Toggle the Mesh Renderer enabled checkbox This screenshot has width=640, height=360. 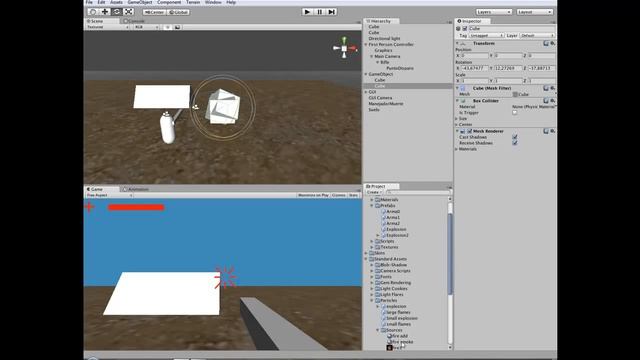(x=469, y=131)
